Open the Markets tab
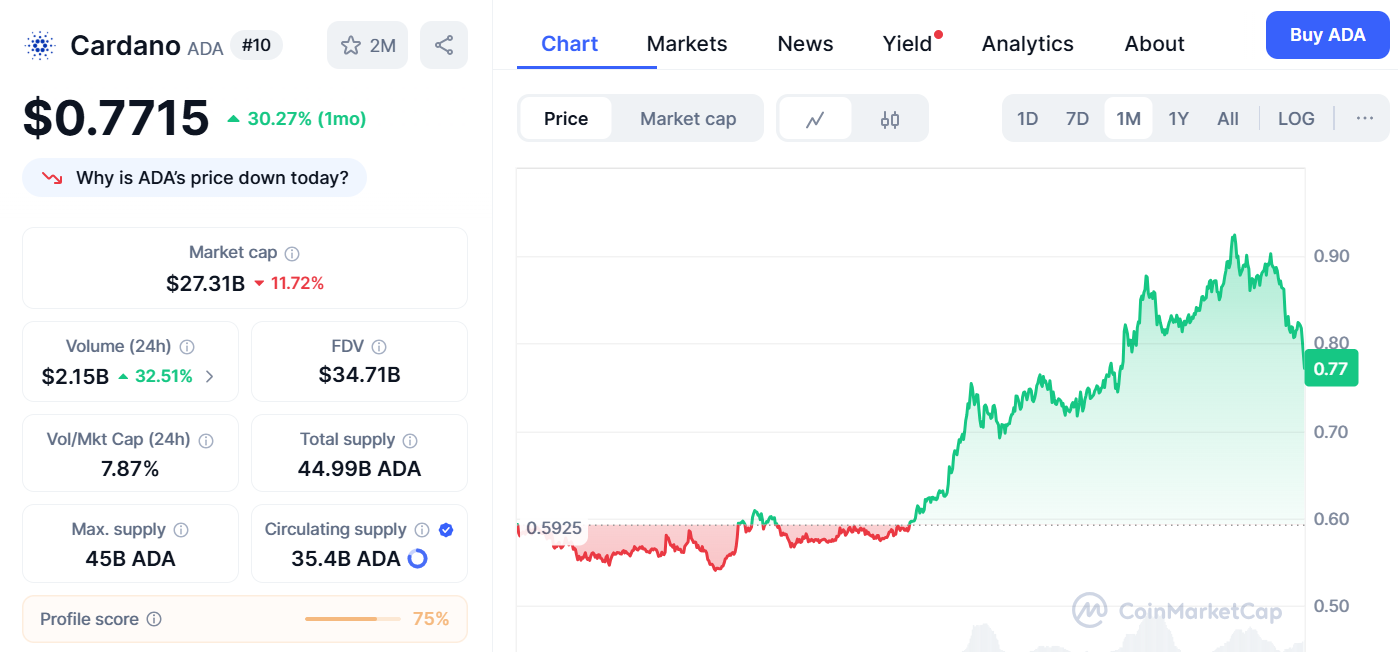The image size is (1398, 652). tap(687, 44)
